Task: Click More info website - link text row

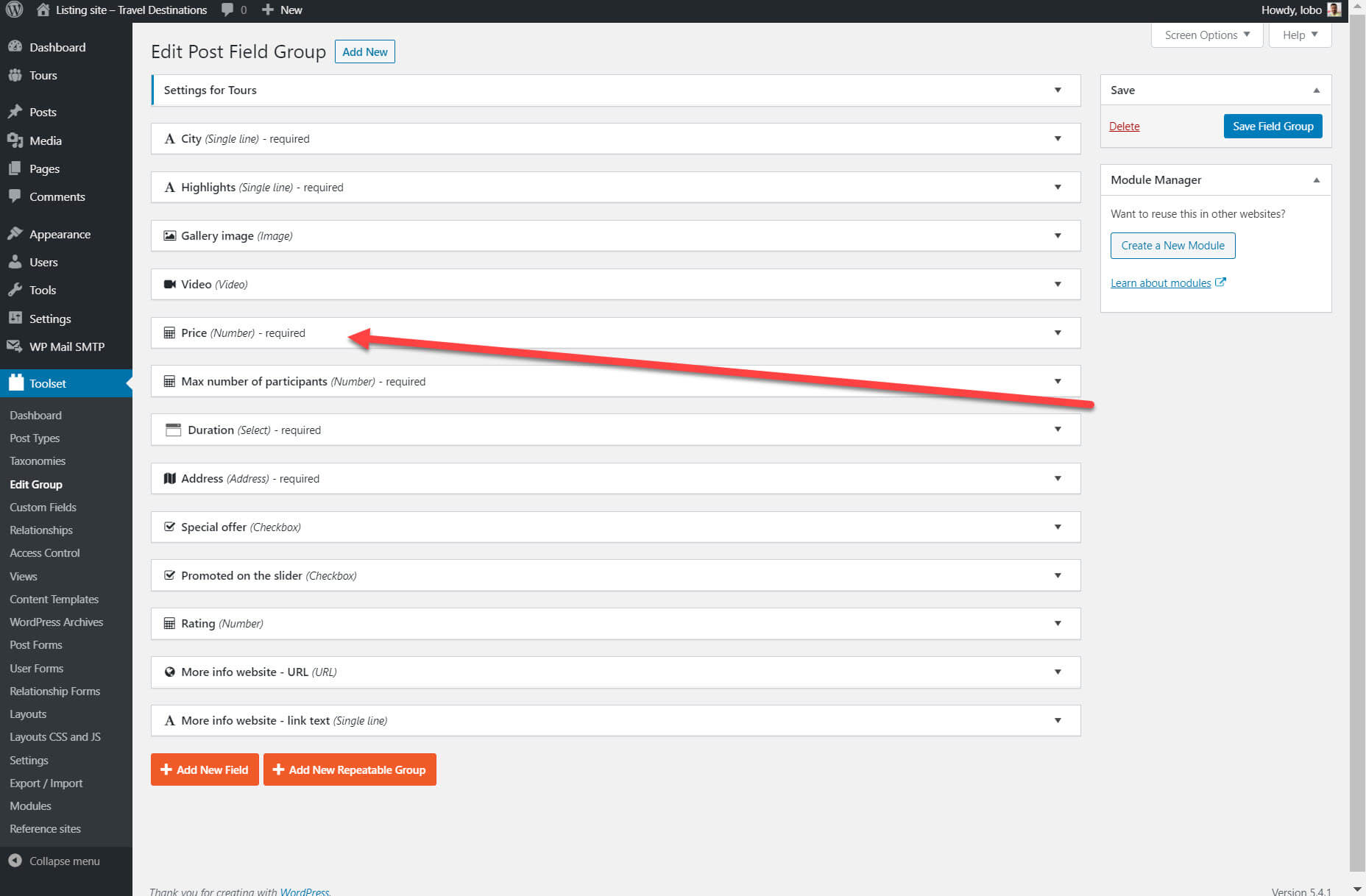Action: point(615,720)
